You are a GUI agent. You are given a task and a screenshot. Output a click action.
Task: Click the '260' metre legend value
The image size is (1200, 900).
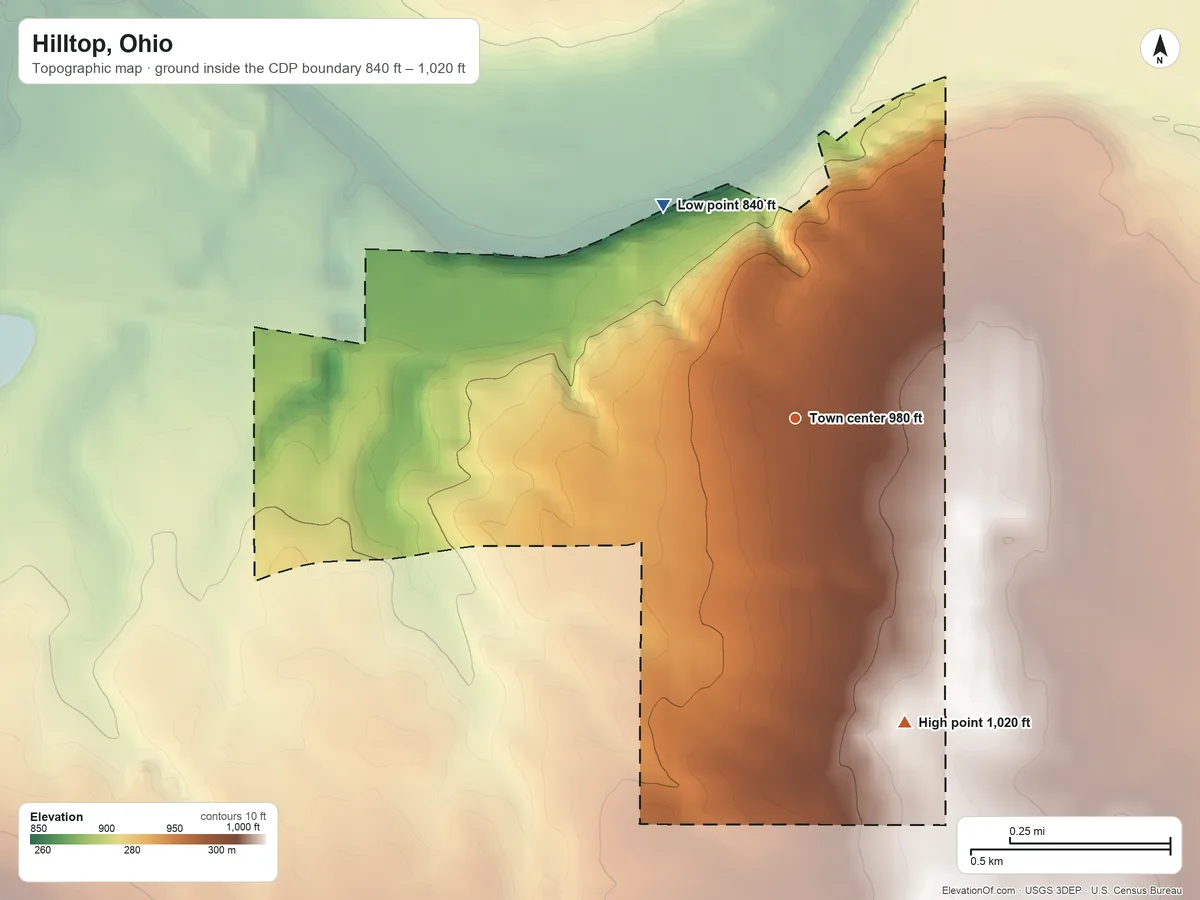point(42,851)
